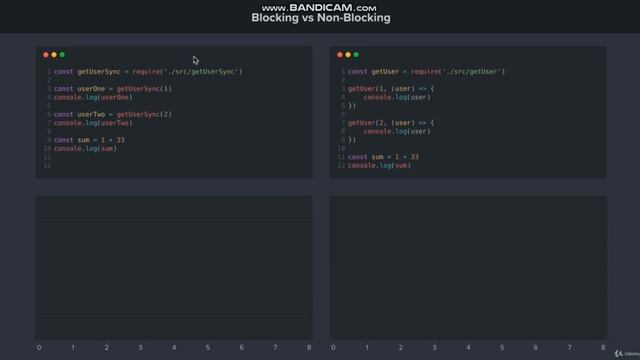Click the 6 tick label under the left chart
This screenshot has height=360, width=640.
[242, 348]
